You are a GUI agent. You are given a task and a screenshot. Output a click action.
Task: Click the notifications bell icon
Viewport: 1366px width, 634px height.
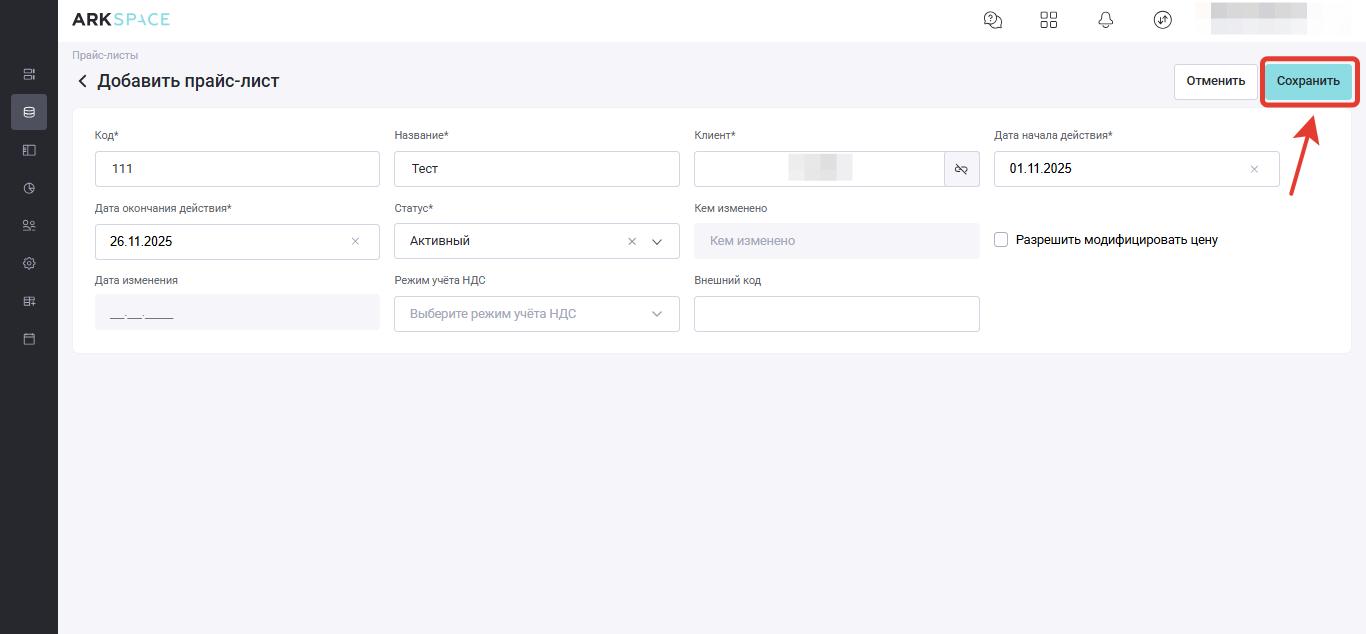click(x=1106, y=20)
